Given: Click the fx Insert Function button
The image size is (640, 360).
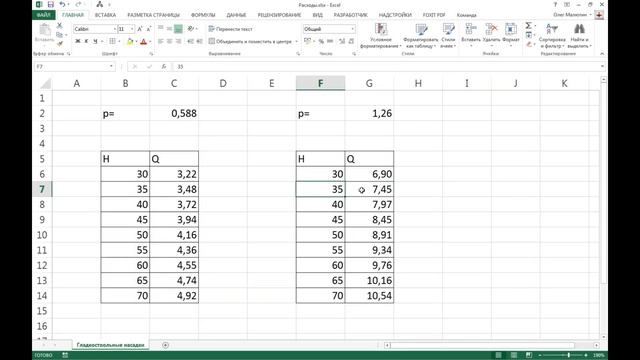Looking at the screenshot, I should 164,66.
